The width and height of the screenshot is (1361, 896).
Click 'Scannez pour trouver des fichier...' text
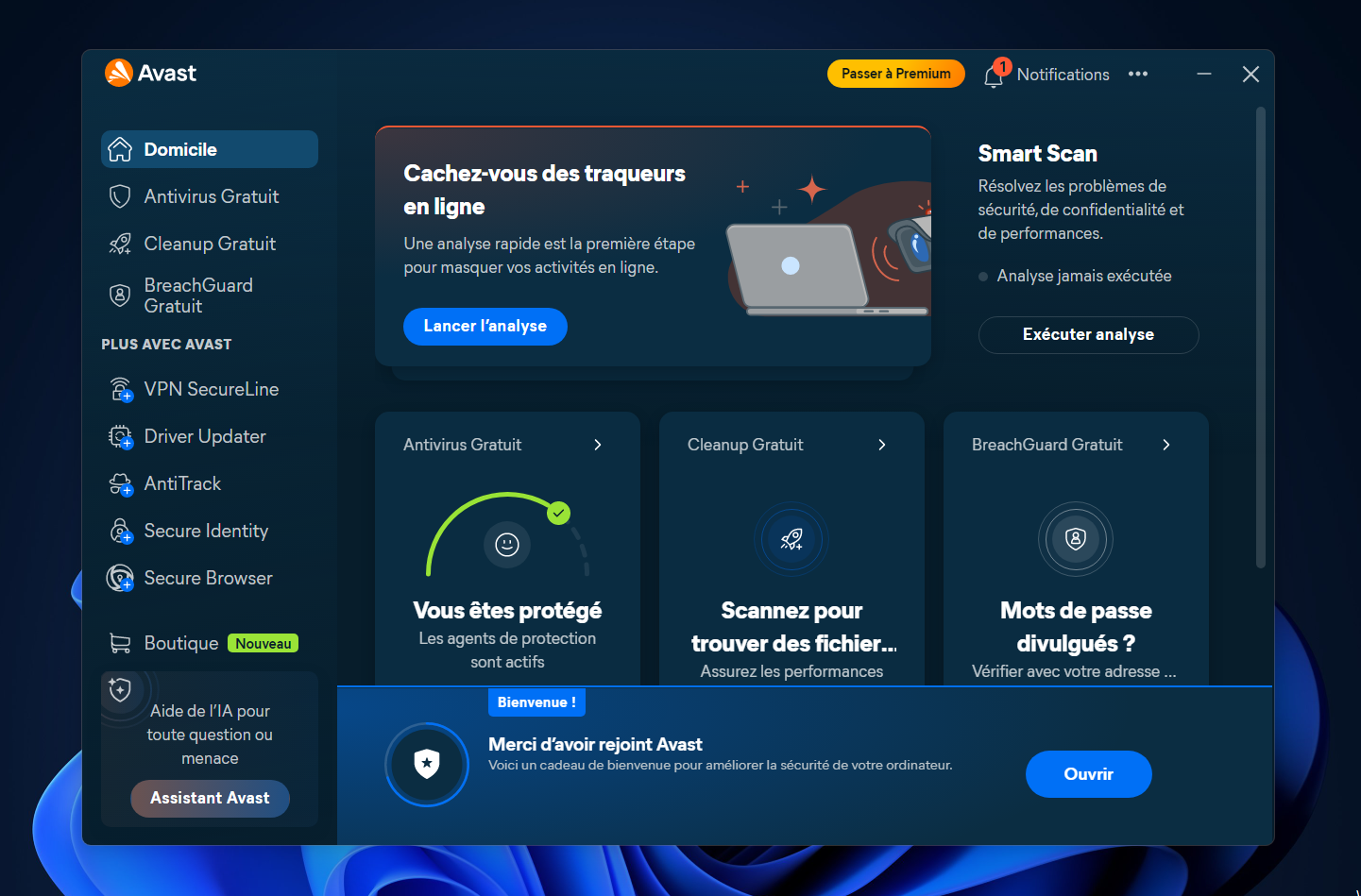(792, 627)
